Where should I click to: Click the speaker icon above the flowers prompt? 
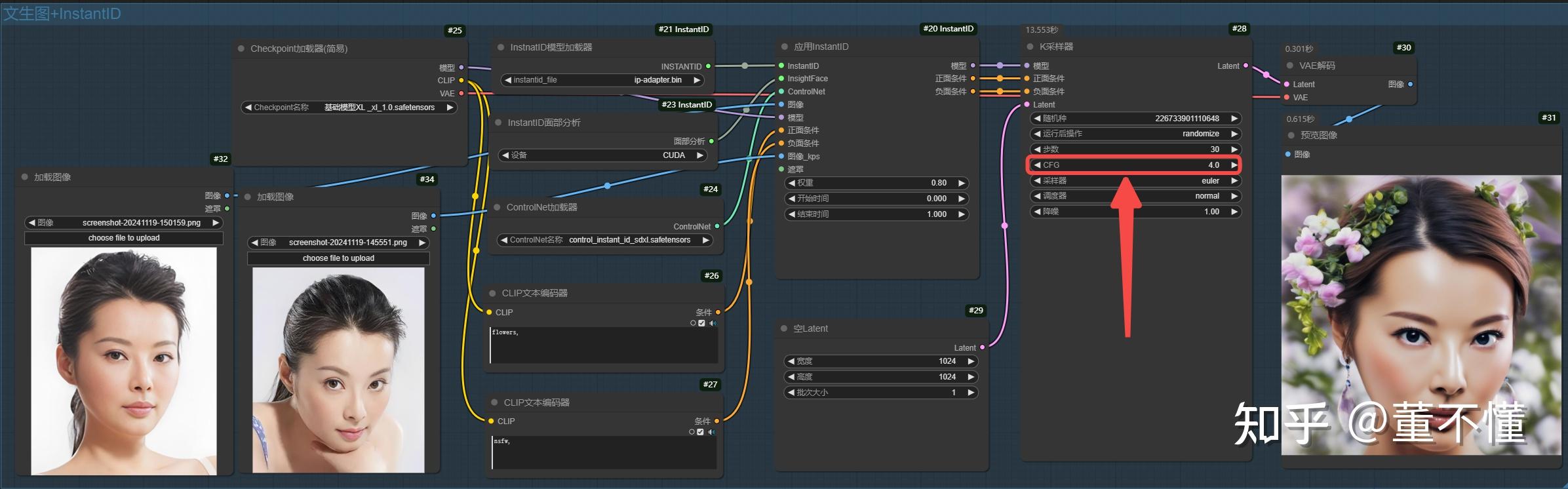[x=713, y=323]
